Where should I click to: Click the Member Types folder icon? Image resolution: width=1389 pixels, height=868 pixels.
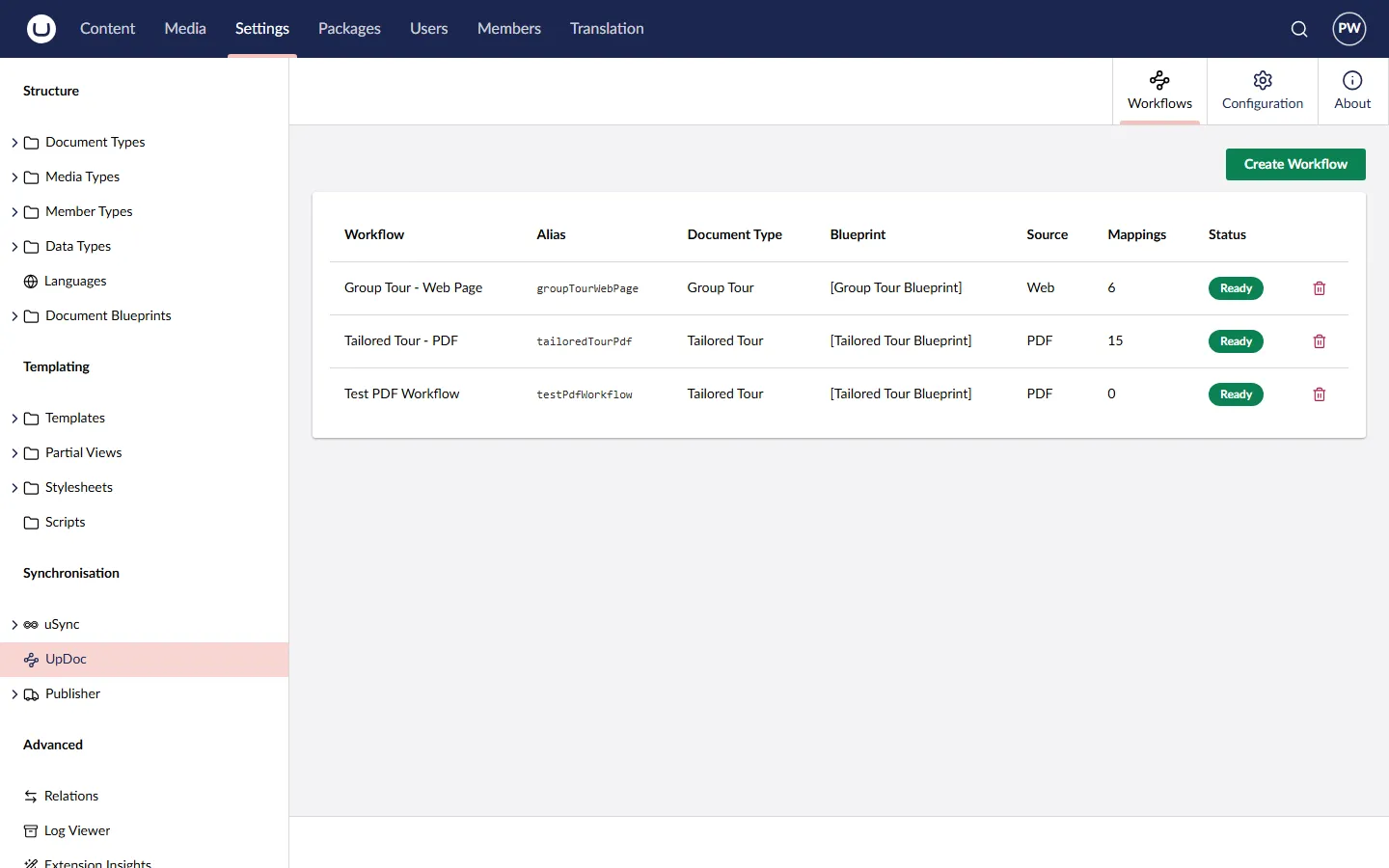pos(31,212)
